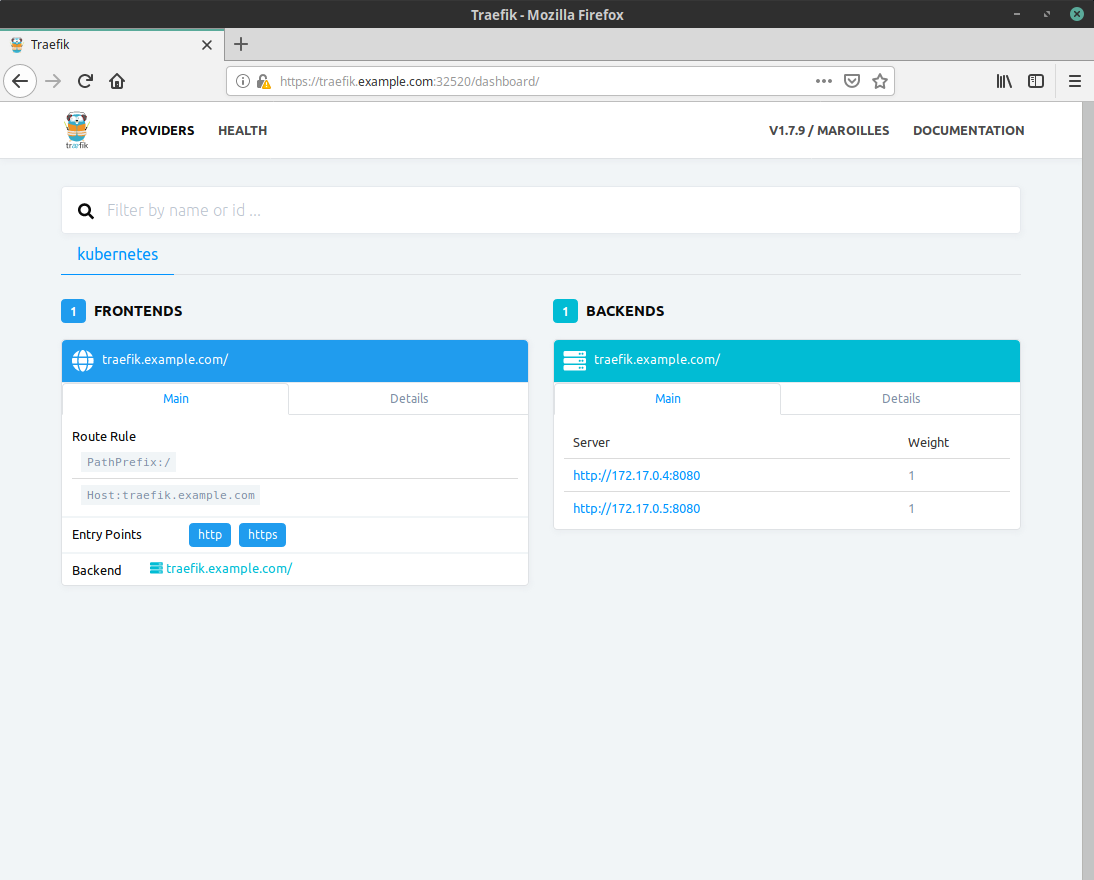Click the frontend traefik.example.com/ header title

point(165,359)
